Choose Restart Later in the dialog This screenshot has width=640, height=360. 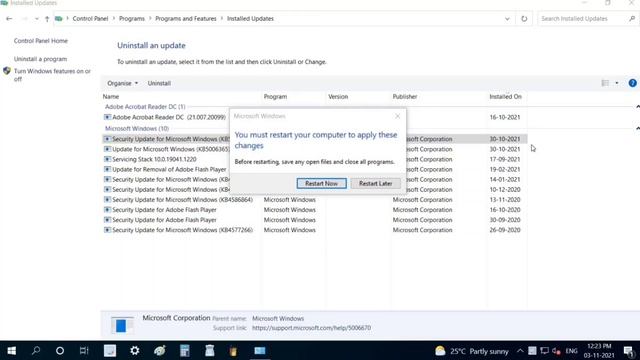[x=376, y=183]
